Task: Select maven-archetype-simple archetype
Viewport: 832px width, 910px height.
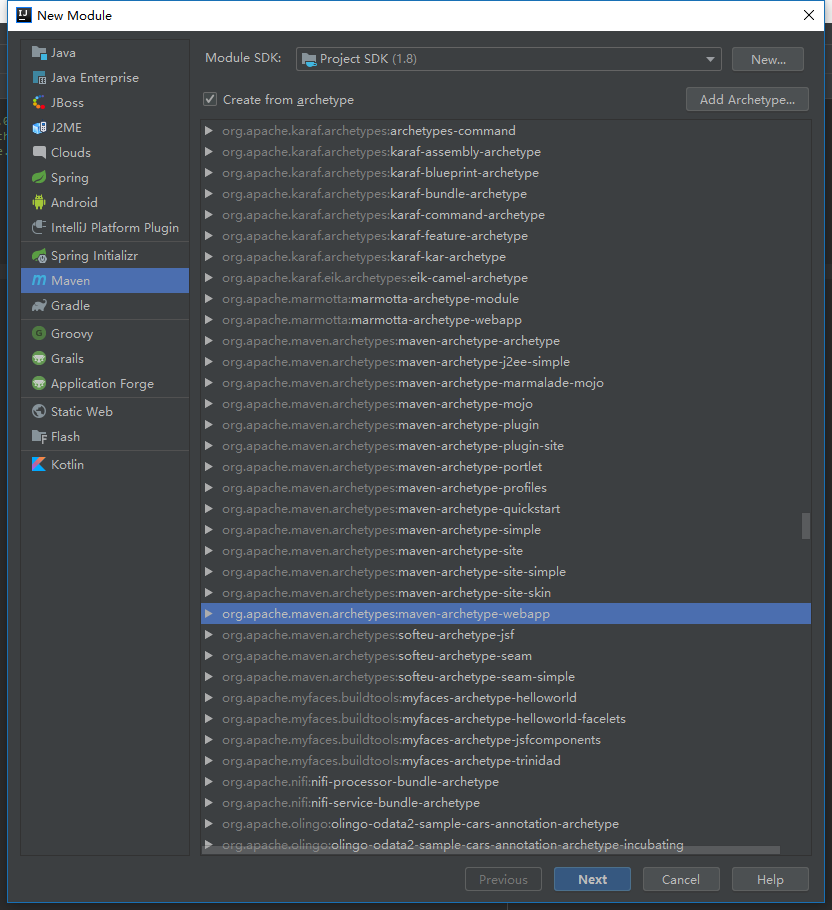Action: pos(505,530)
